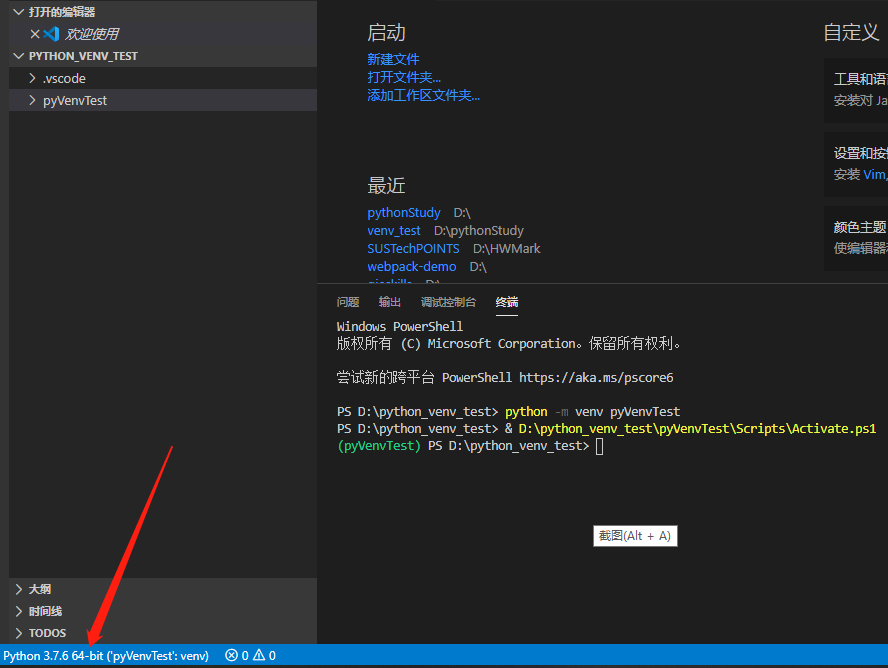This screenshot has height=668, width=888.
Task: Click the D:\HWMark path text
Action: [506, 249]
